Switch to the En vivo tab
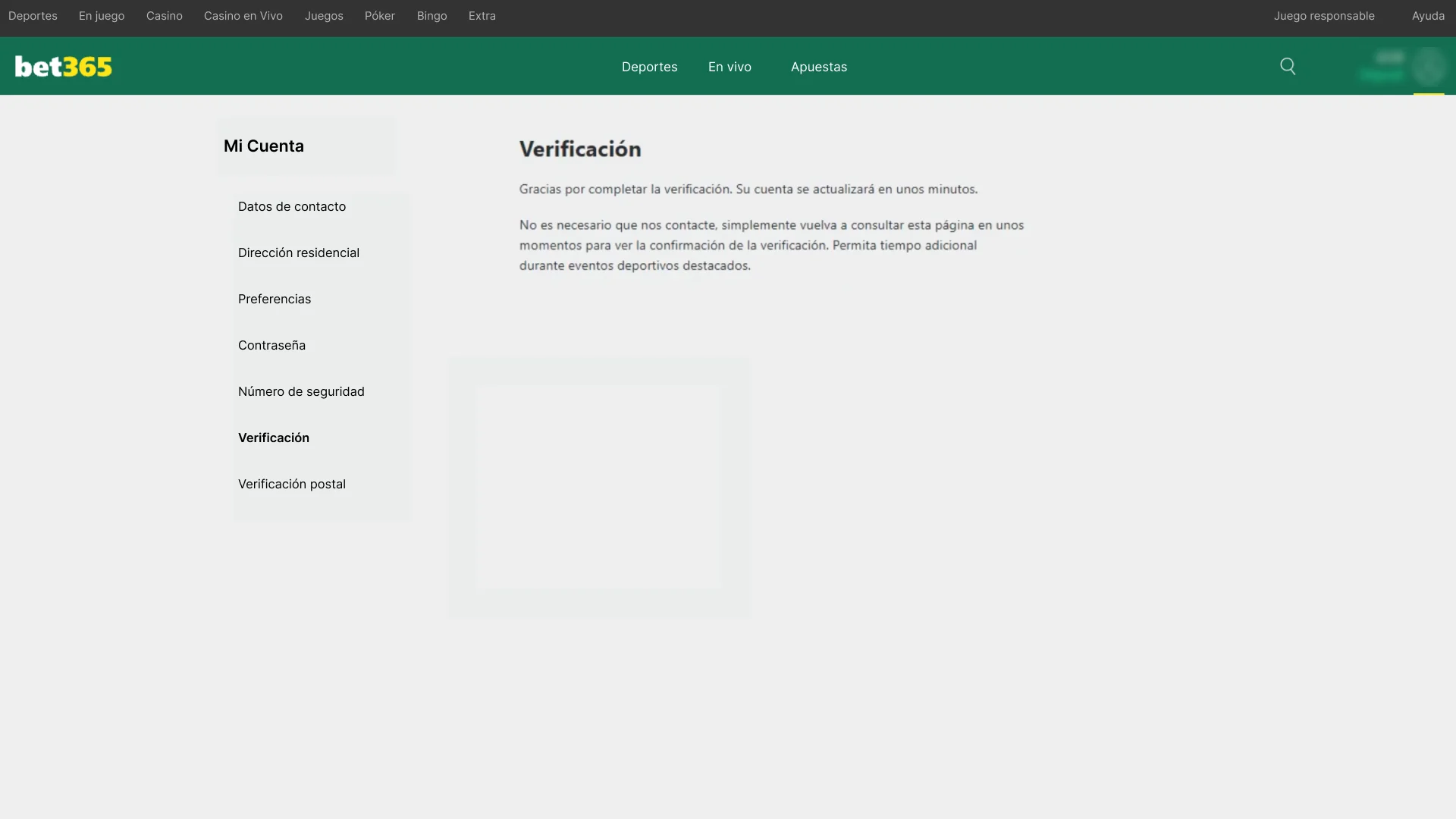Viewport: 1456px width, 819px height. [729, 67]
